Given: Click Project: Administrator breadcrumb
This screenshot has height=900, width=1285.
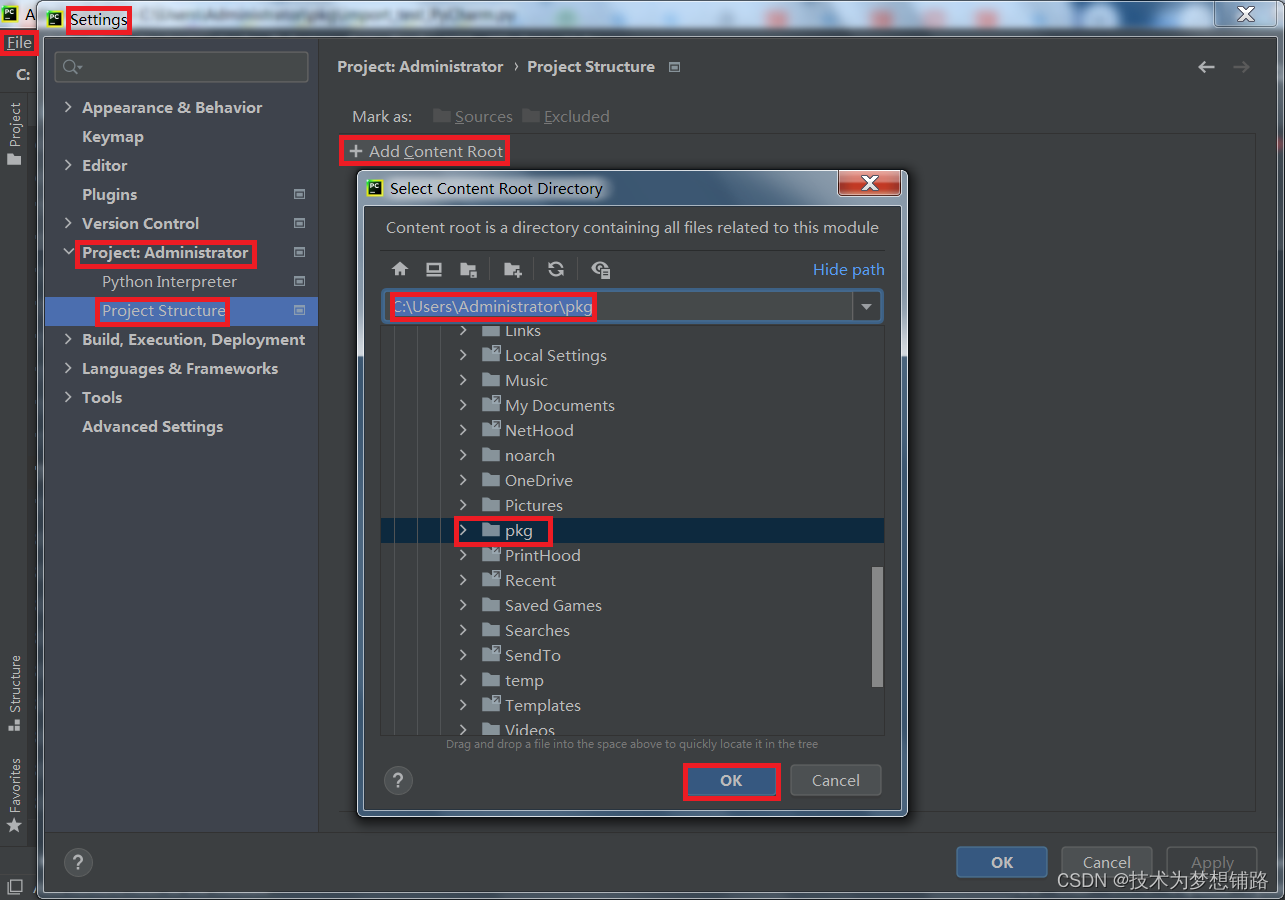Looking at the screenshot, I should pos(420,67).
